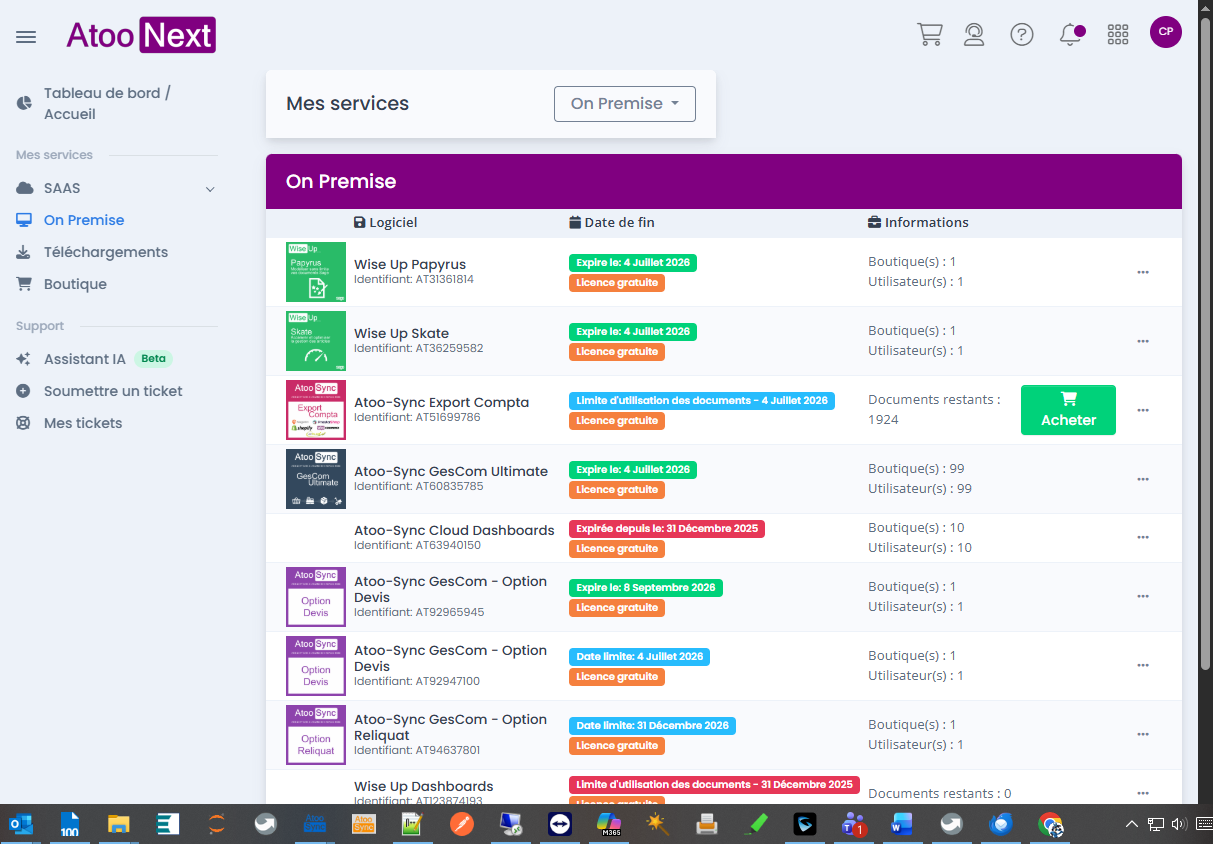Click the green Acheter button
This screenshot has width=1213, height=844.
[x=1068, y=410]
